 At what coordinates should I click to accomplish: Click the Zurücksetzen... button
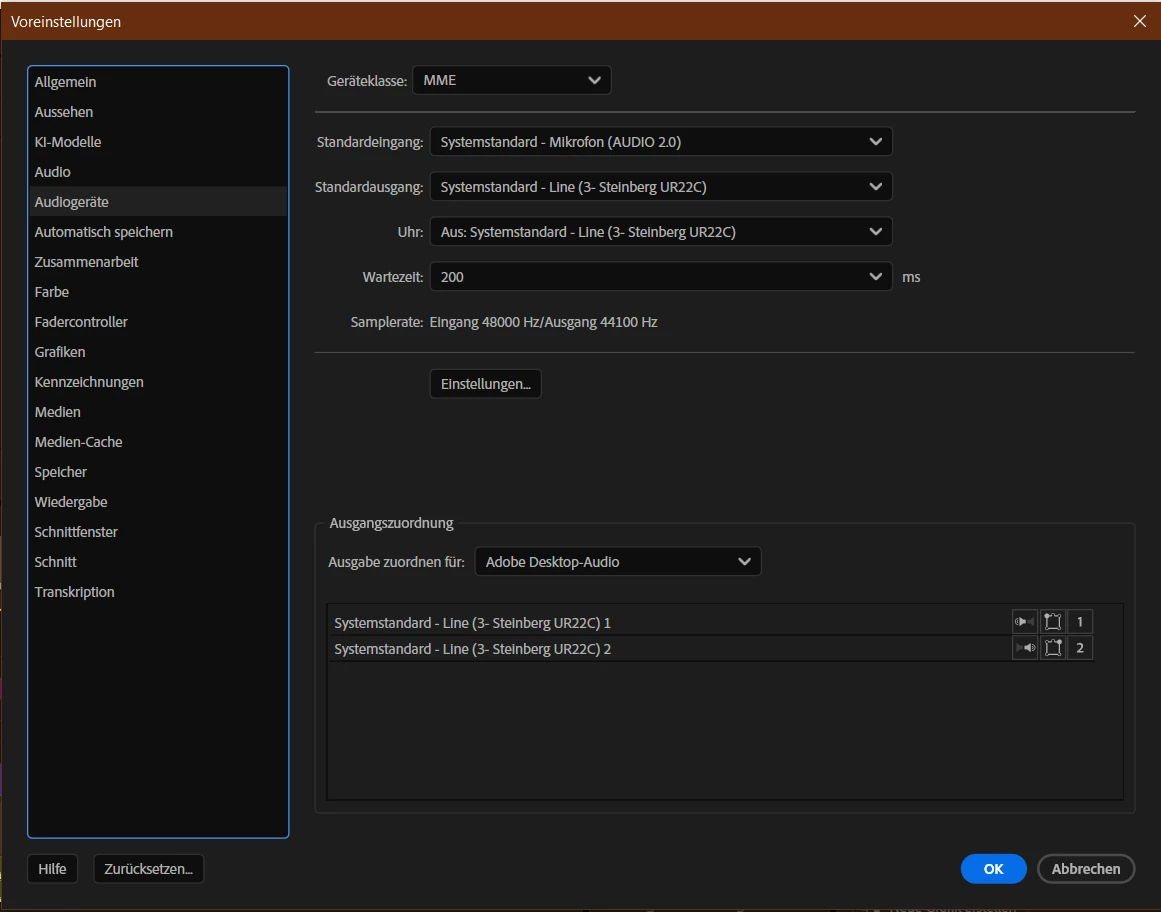coord(149,869)
